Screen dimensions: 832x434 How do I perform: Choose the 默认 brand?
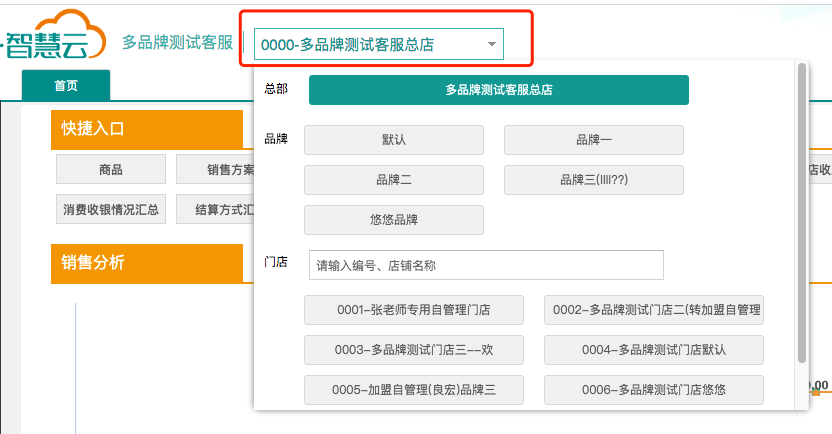click(x=393, y=140)
